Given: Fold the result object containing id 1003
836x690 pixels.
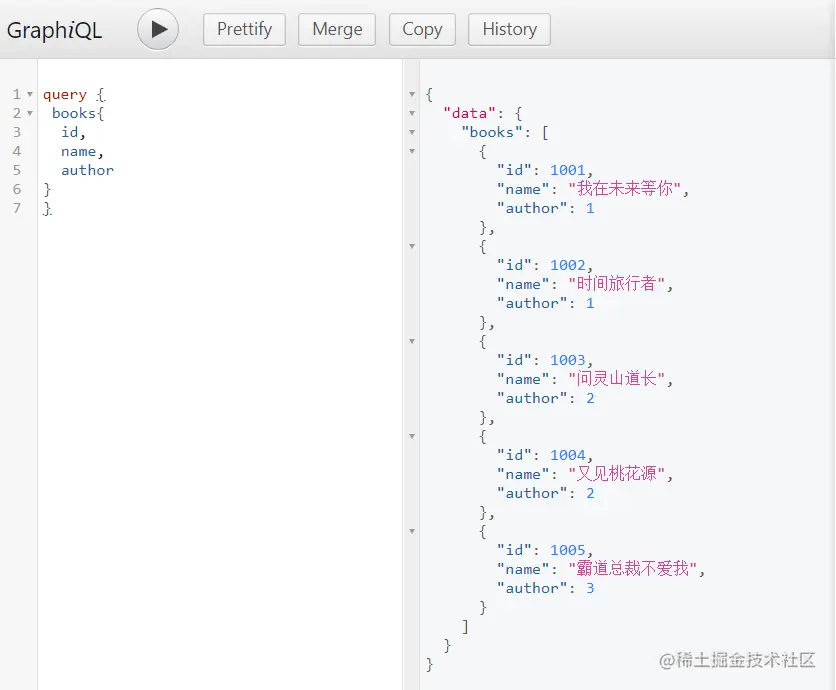Looking at the screenshot, I should [x=412, y=342].
